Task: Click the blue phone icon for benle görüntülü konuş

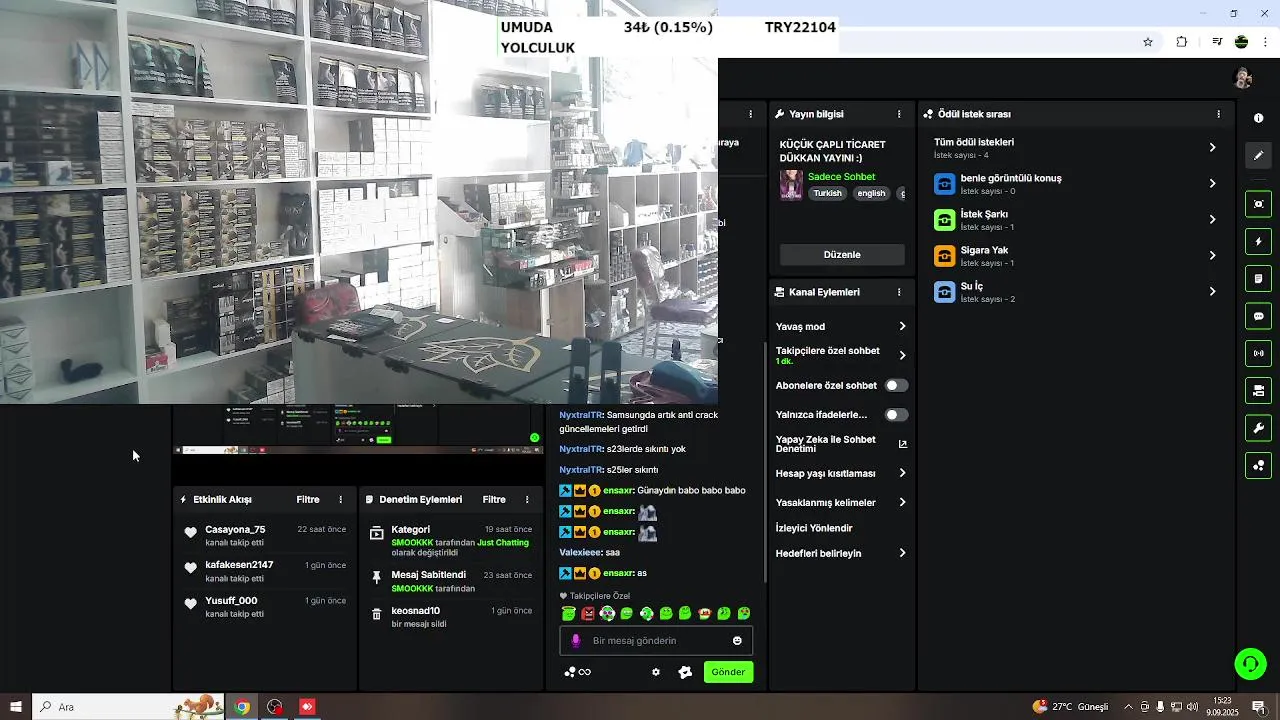Action: click(944, 184)
